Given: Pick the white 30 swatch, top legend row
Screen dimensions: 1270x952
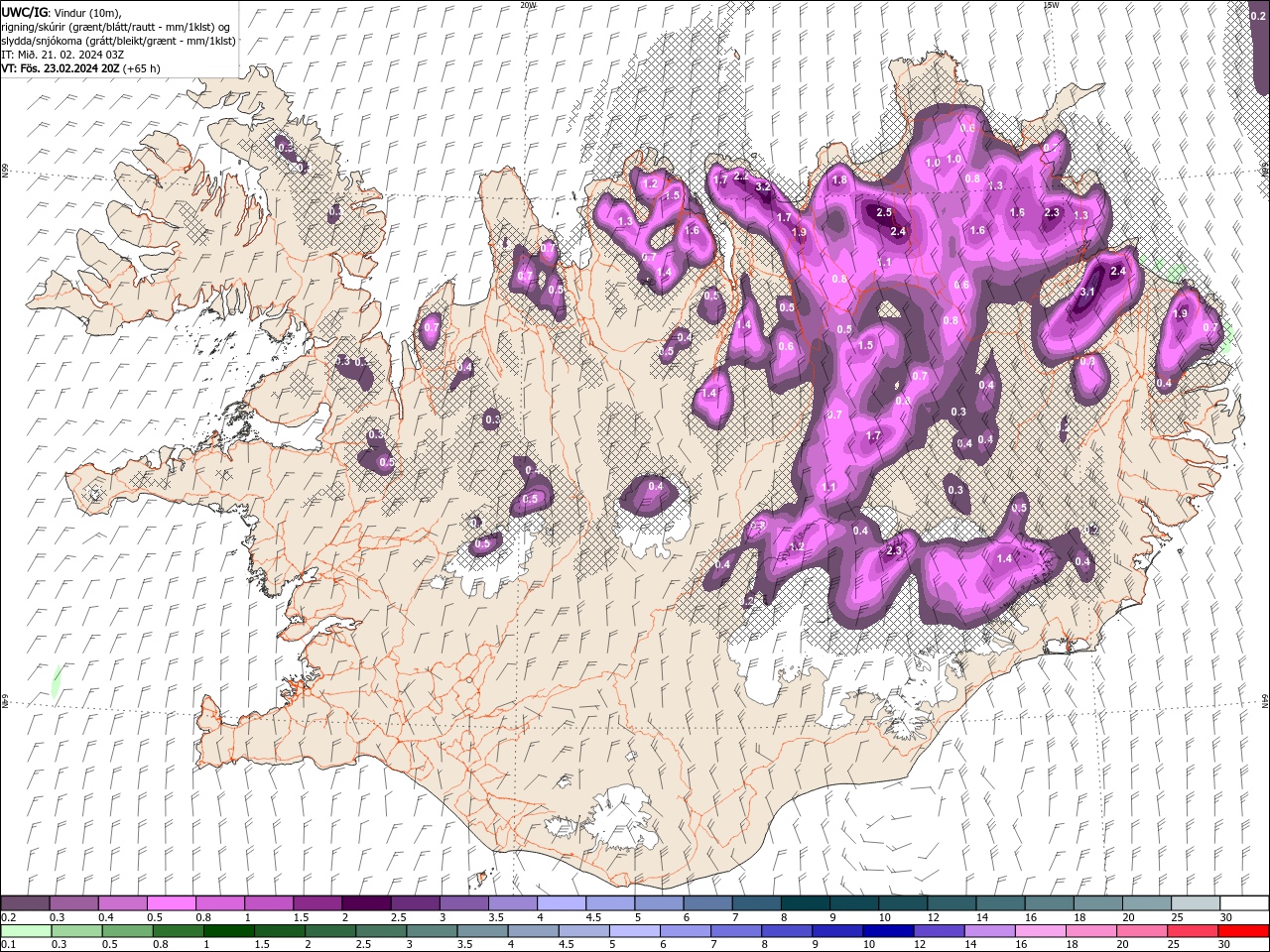Looking at the screenshot, I should point(1244,903).
